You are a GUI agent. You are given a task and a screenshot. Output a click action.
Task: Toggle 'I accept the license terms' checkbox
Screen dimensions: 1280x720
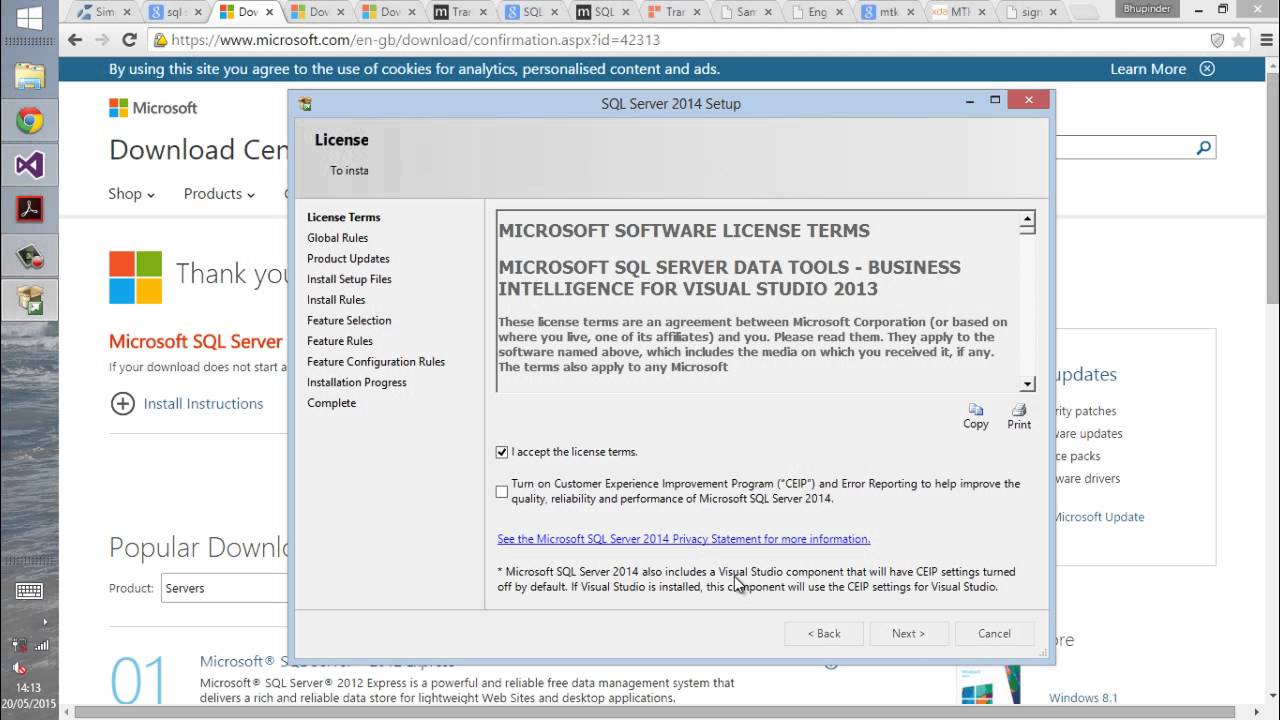[x=502, y=452]
